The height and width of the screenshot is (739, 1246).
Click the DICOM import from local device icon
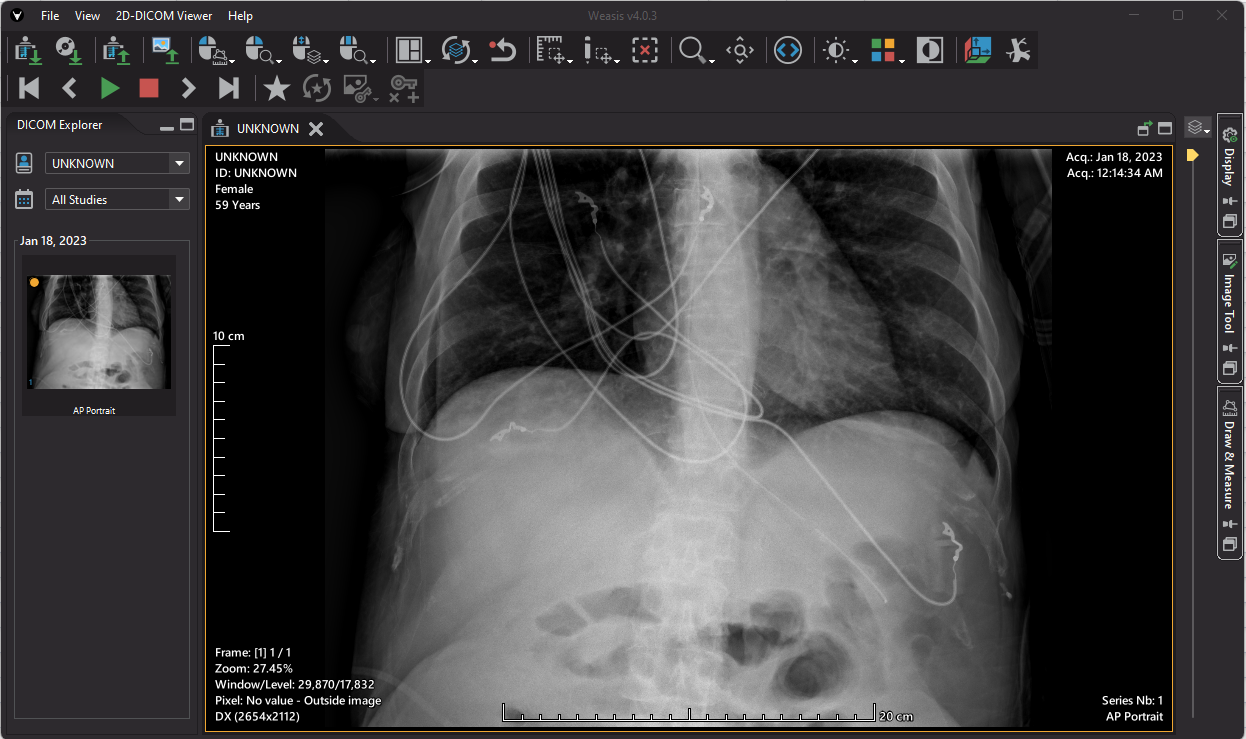click(x=28, y=50)
